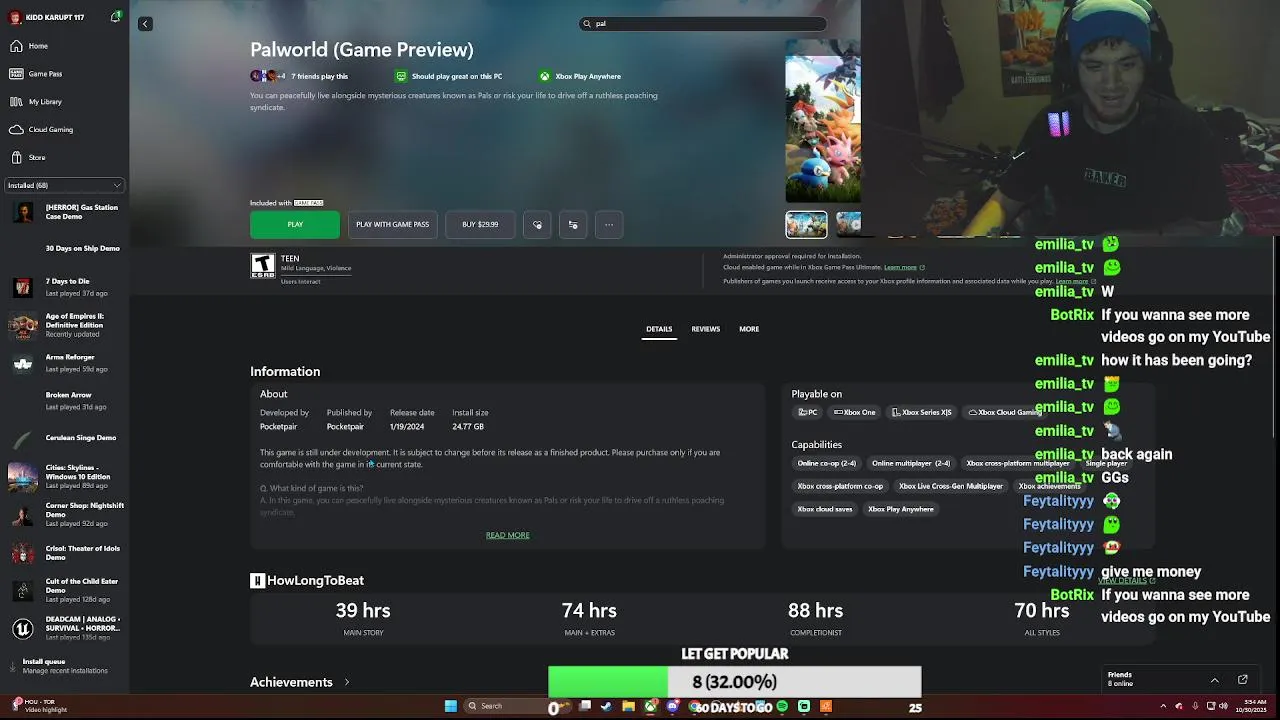Click Online multiplayer (2-4) capability chip

click(911, 464)
